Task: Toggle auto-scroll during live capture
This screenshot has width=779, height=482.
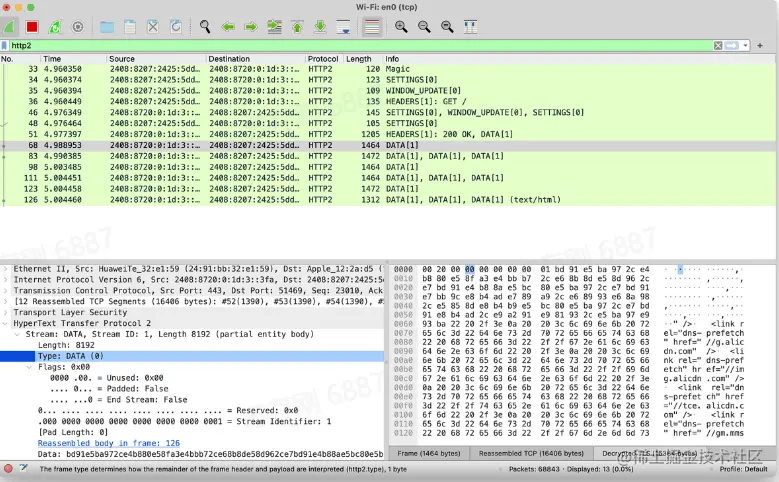Action: coord(343,26)
